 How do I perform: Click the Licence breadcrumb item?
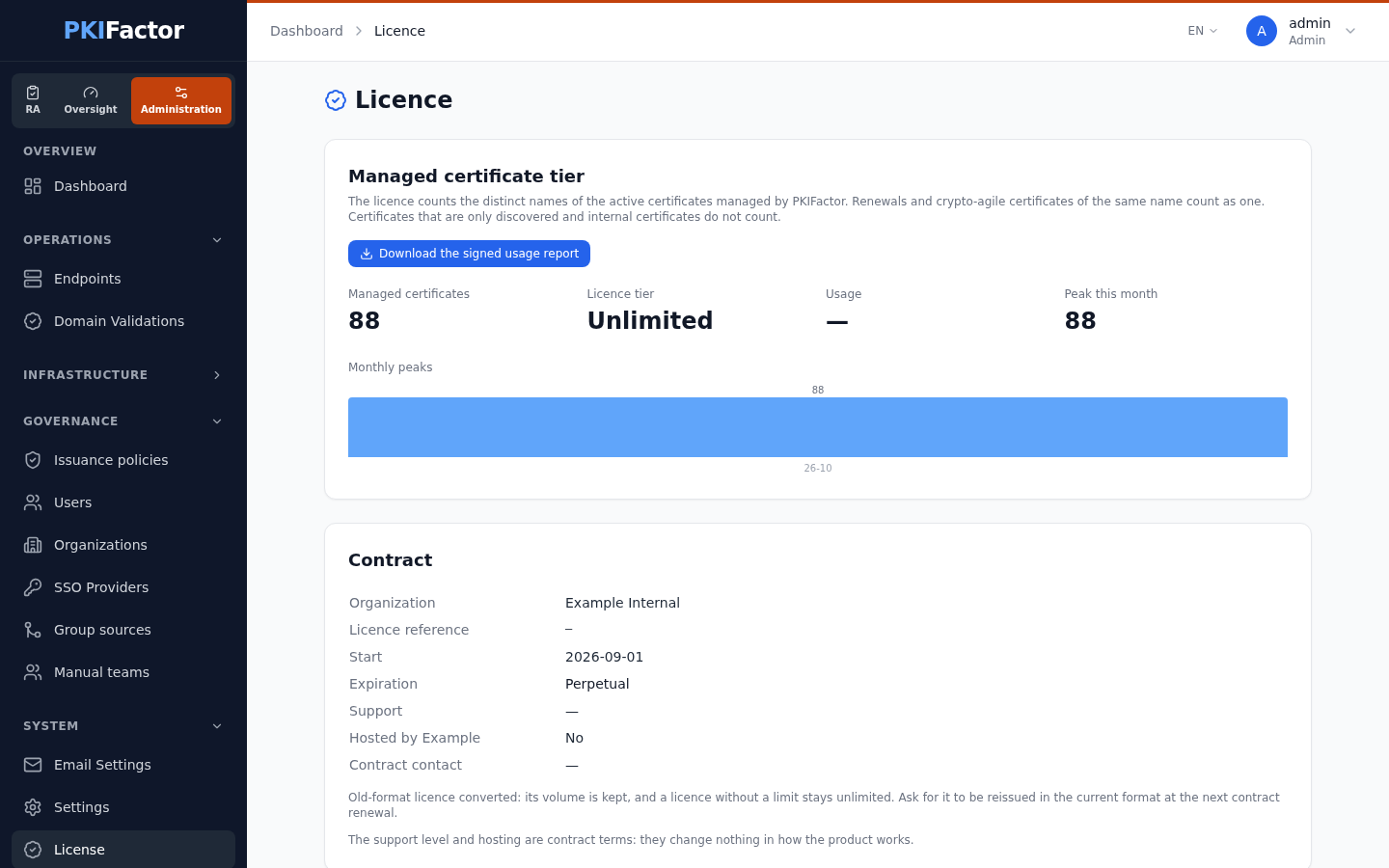tap(399, 31)
